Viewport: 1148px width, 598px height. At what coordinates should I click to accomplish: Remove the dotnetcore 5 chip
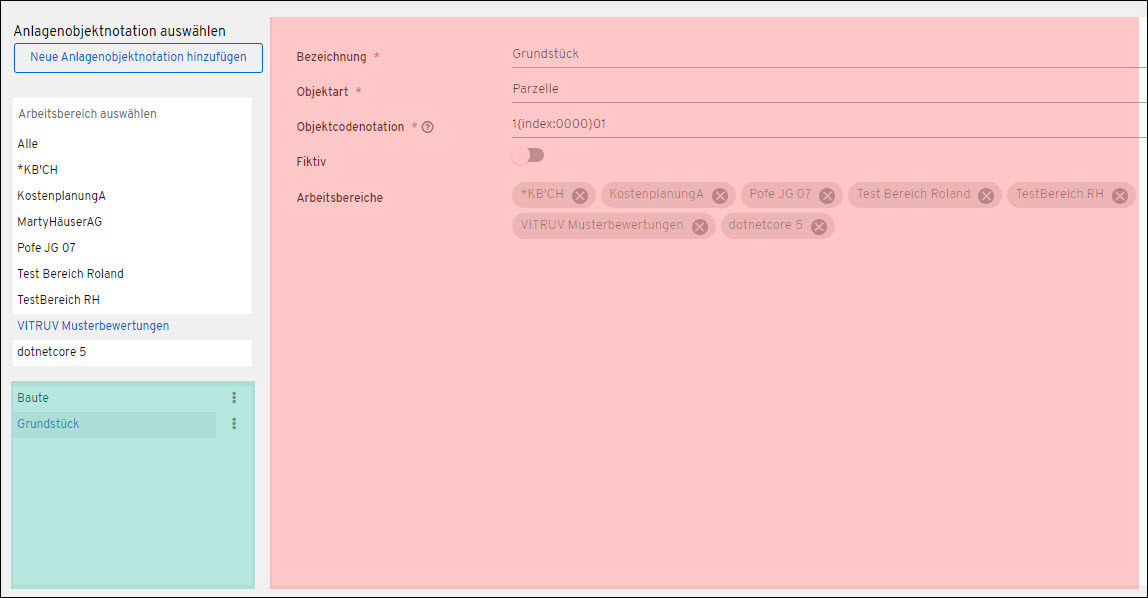pyautogui.click(x=819, y=227)
